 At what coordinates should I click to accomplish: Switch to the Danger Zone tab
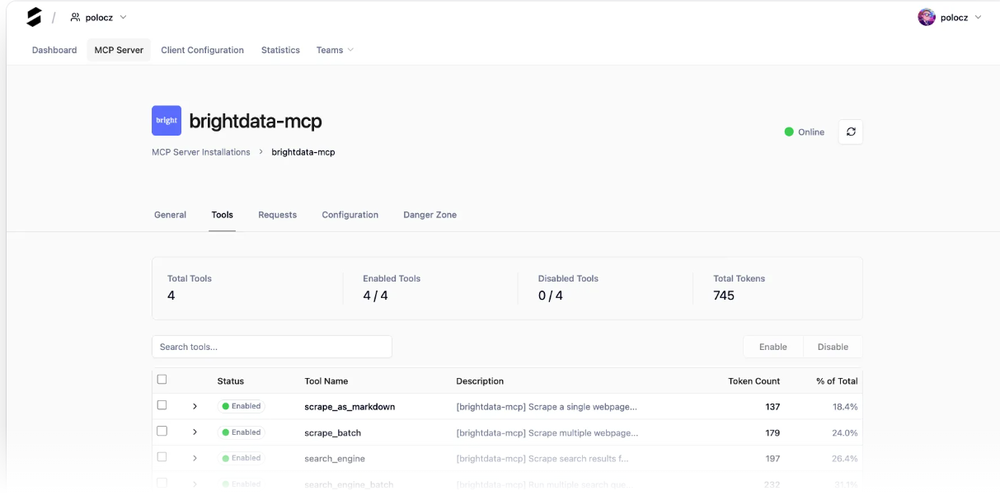click(x=430, y=215)
